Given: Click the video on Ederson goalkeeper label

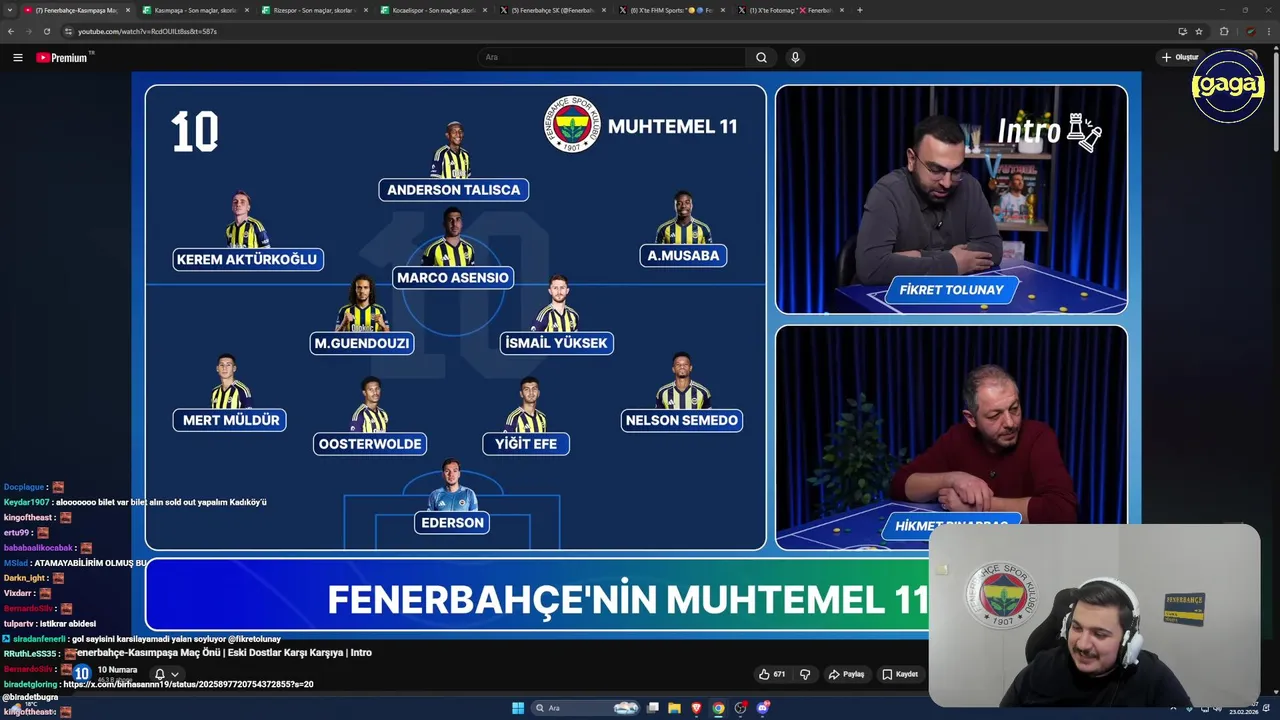Looking at the screenshot, I should click(x=453, y=522).
